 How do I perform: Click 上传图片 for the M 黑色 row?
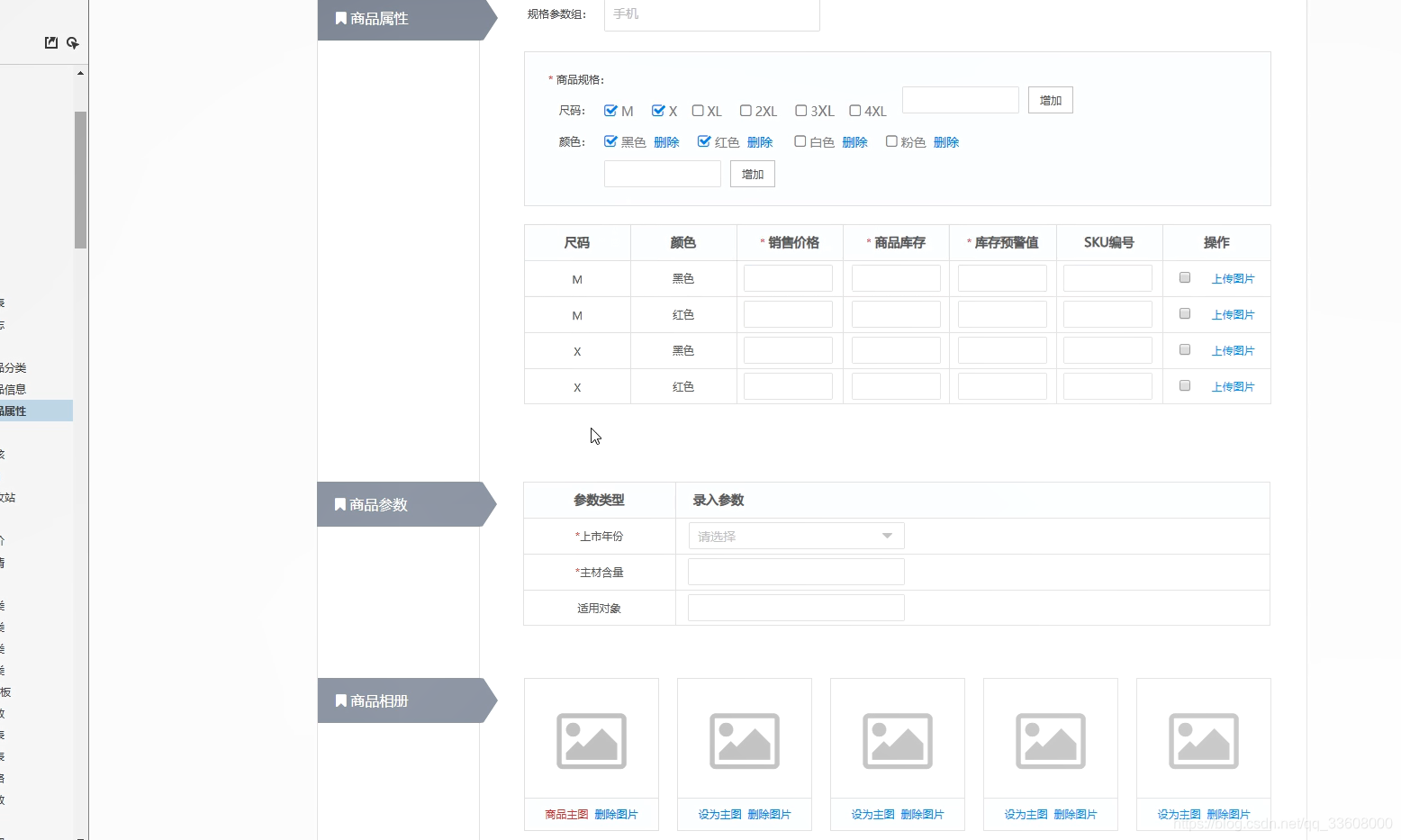(x=1233, y=279)
